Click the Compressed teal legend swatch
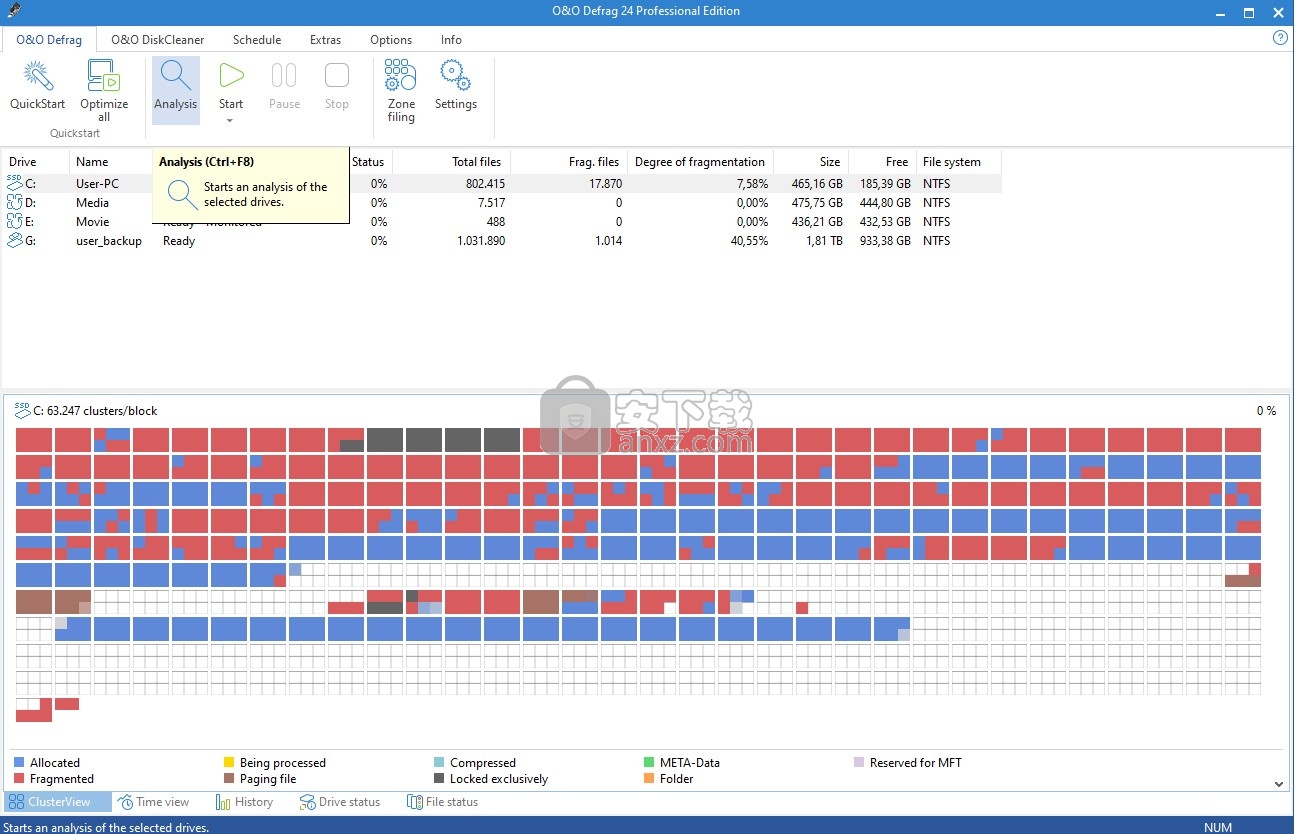This screenshot has width=1296, height=834. point(440,763)
